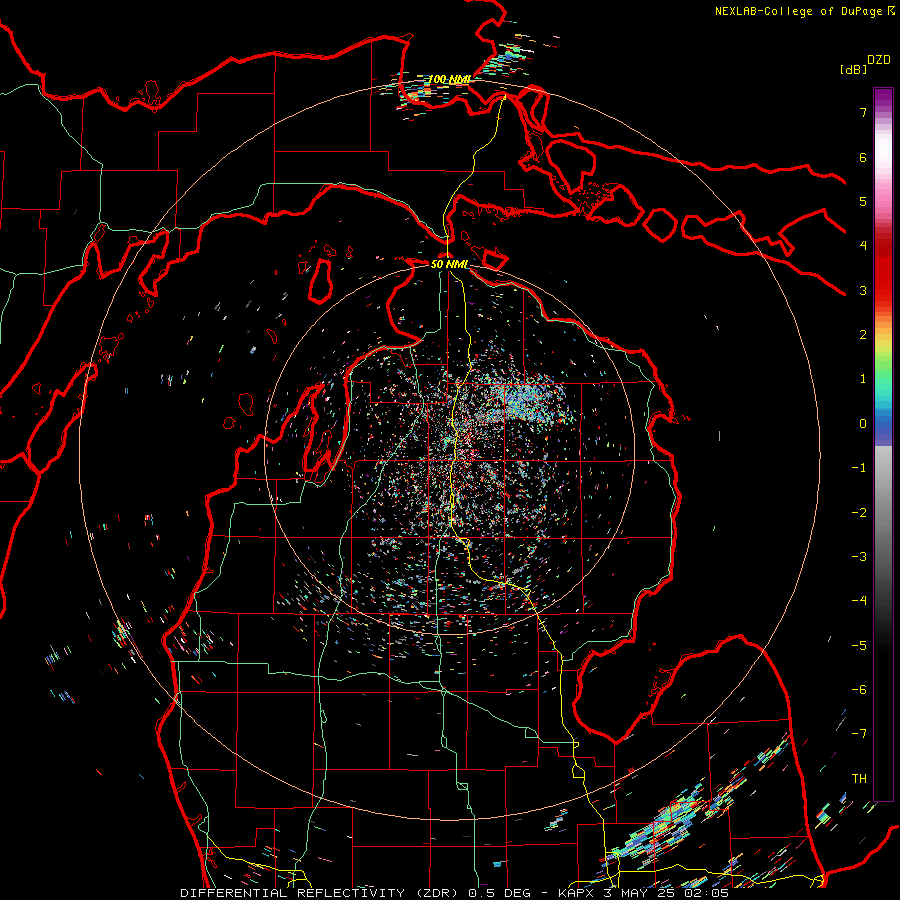The image size is (900, 900).
Task: Click the -7 value on color scale
Action: click(859, 734)
